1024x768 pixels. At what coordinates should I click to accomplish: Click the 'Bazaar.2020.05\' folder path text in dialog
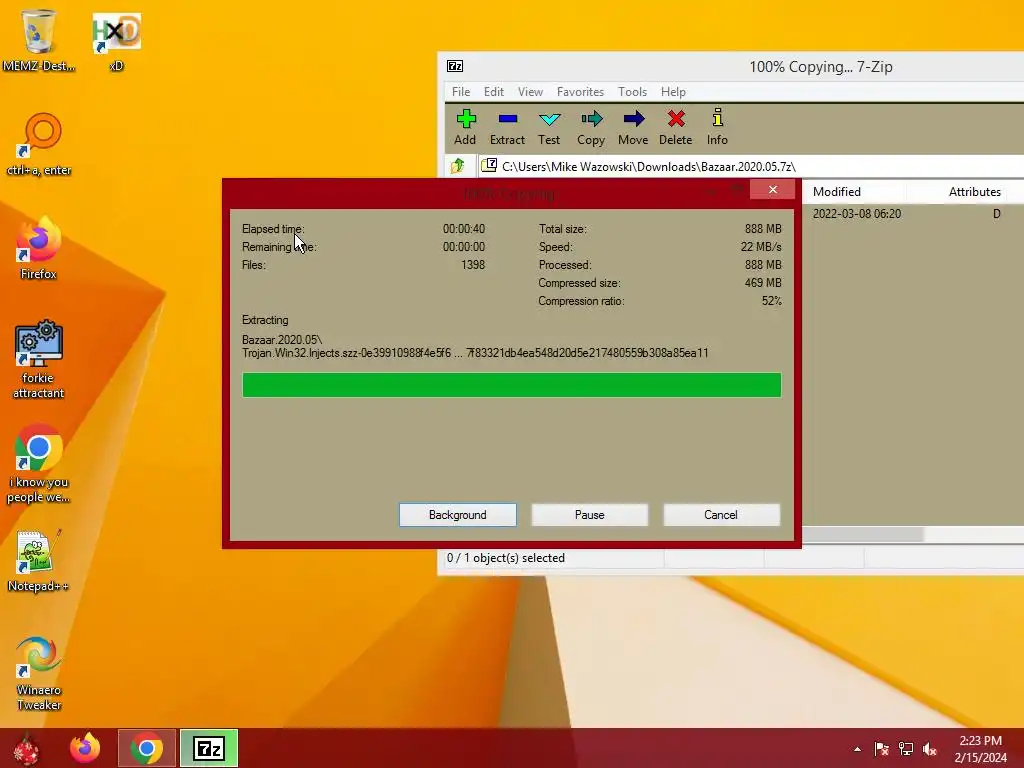pos(281,340)
